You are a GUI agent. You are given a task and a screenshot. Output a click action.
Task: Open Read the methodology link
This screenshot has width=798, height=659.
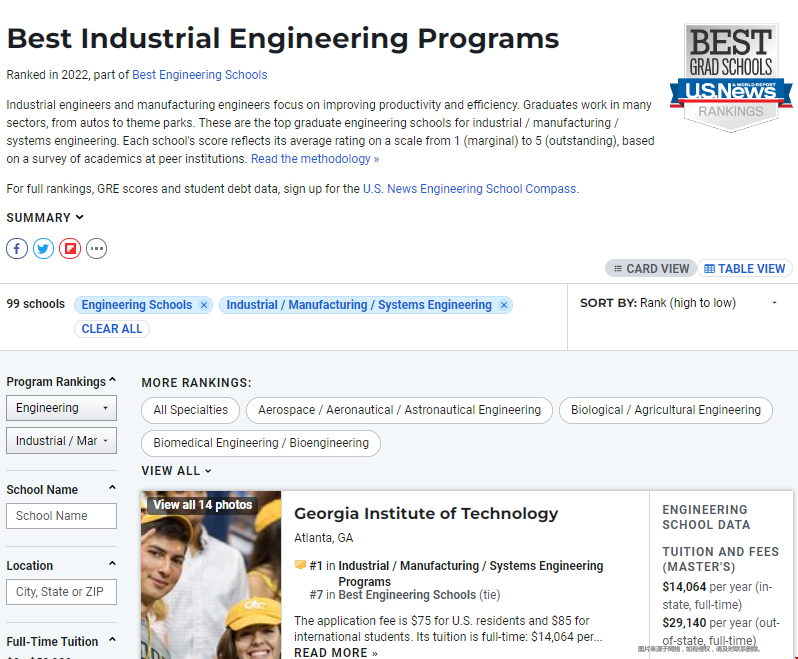coord(315,159)
